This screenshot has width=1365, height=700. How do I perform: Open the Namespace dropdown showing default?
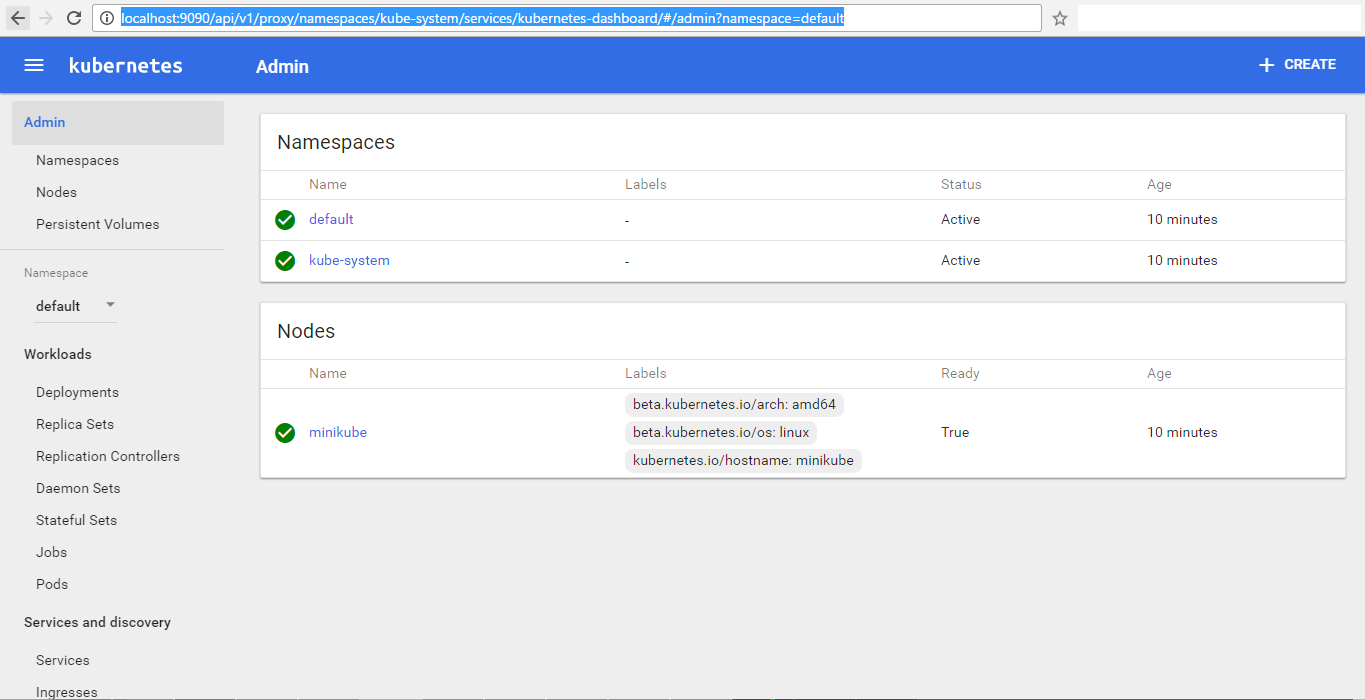click(76, 306)
